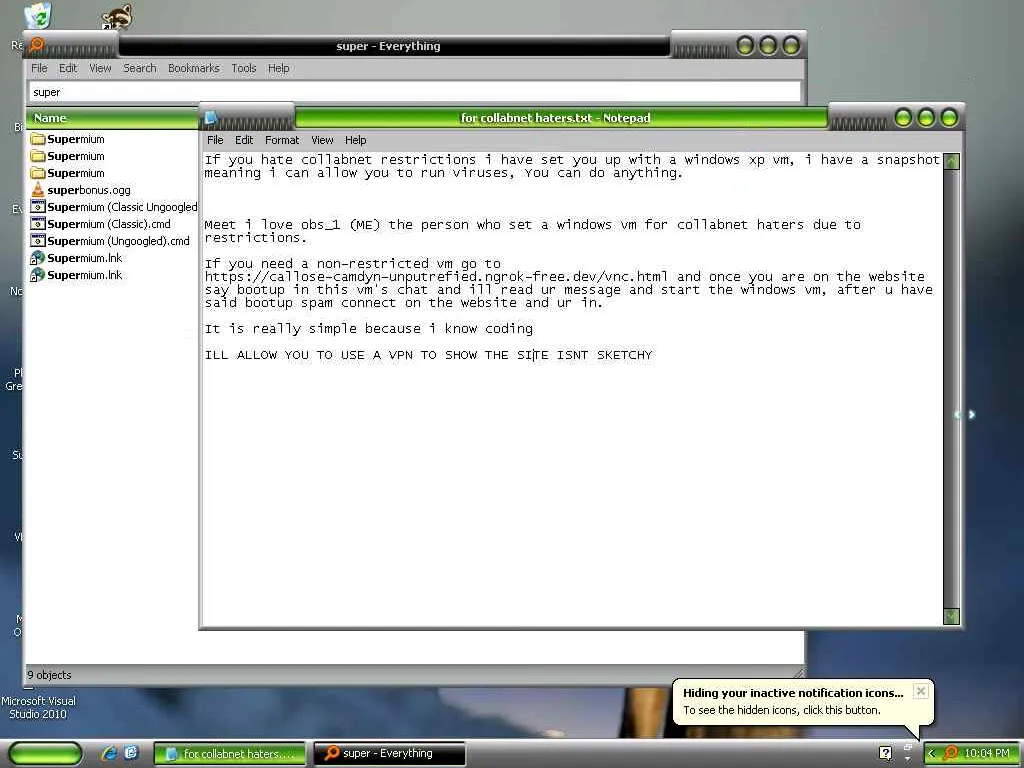Click the Notepad document icon in title bar

click(210, 118)
